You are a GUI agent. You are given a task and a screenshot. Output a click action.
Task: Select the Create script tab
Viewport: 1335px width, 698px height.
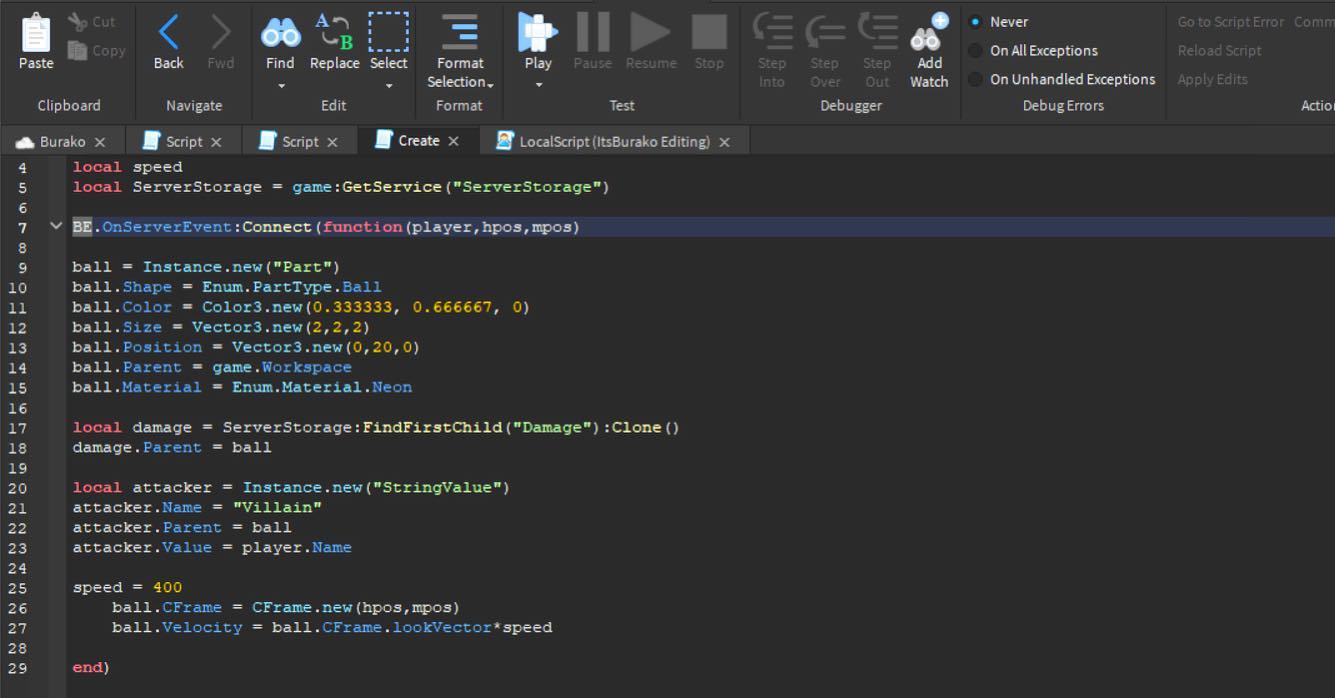point(418,141)
